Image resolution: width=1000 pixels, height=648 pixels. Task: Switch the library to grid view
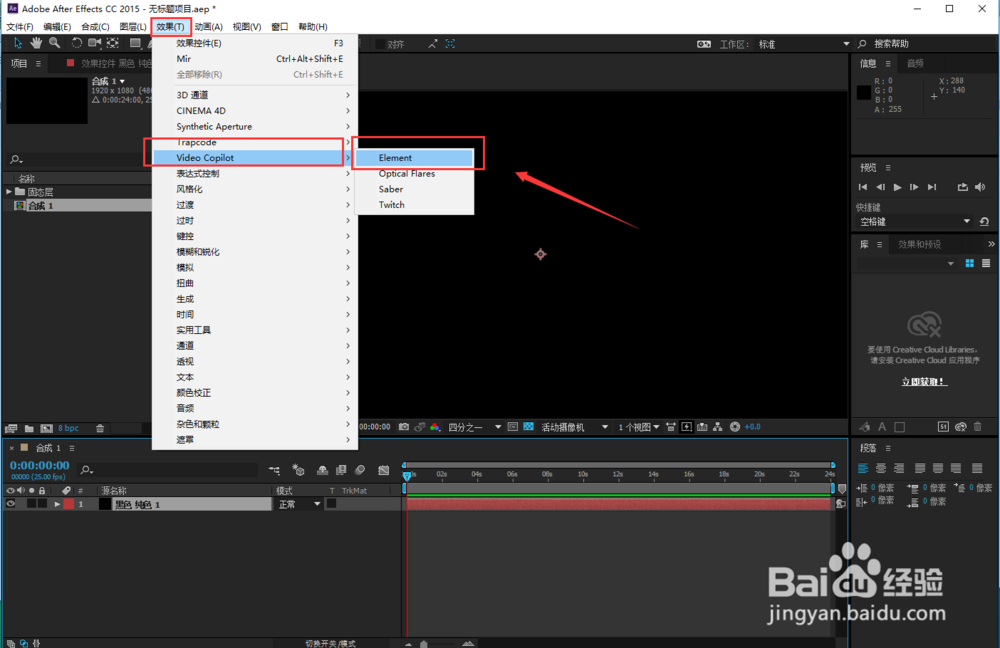[969, 263]
